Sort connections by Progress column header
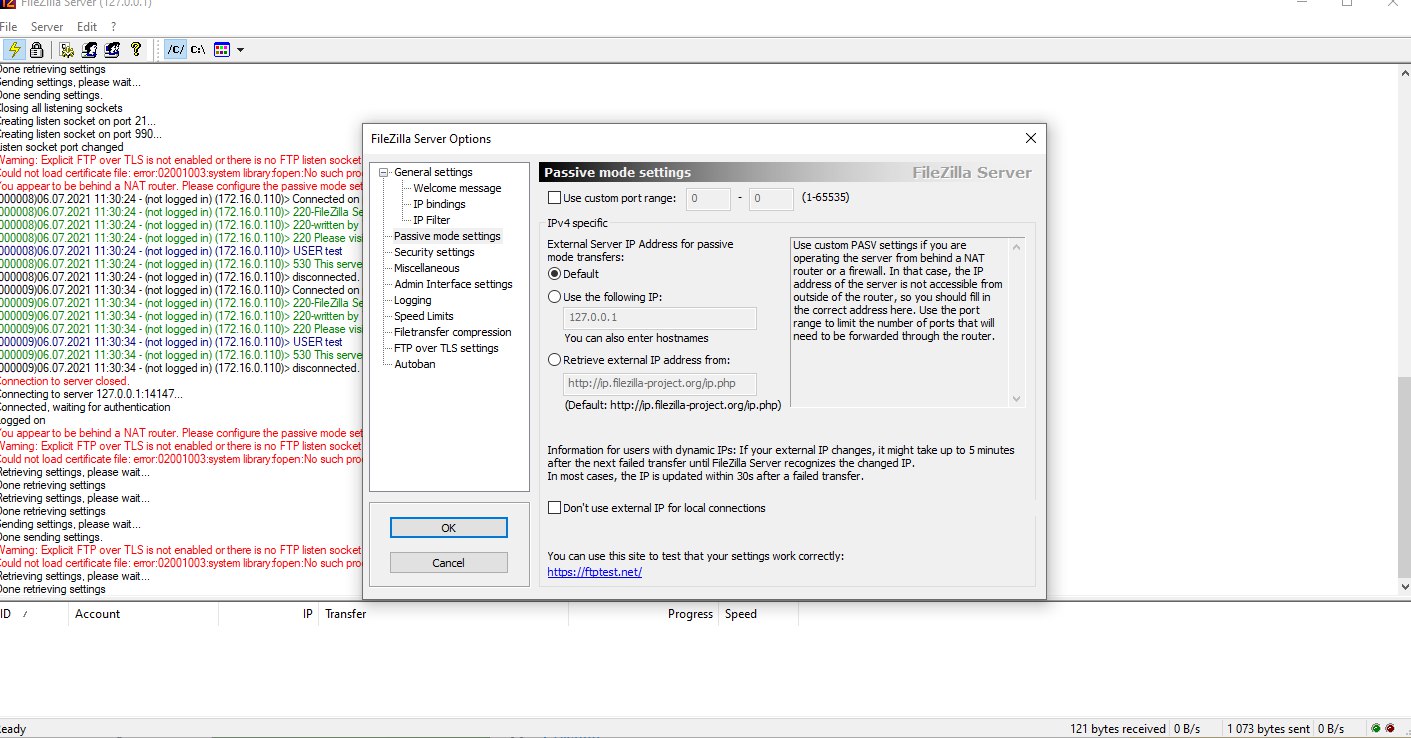Screen dimensions: 1411x738 [643, 614]
